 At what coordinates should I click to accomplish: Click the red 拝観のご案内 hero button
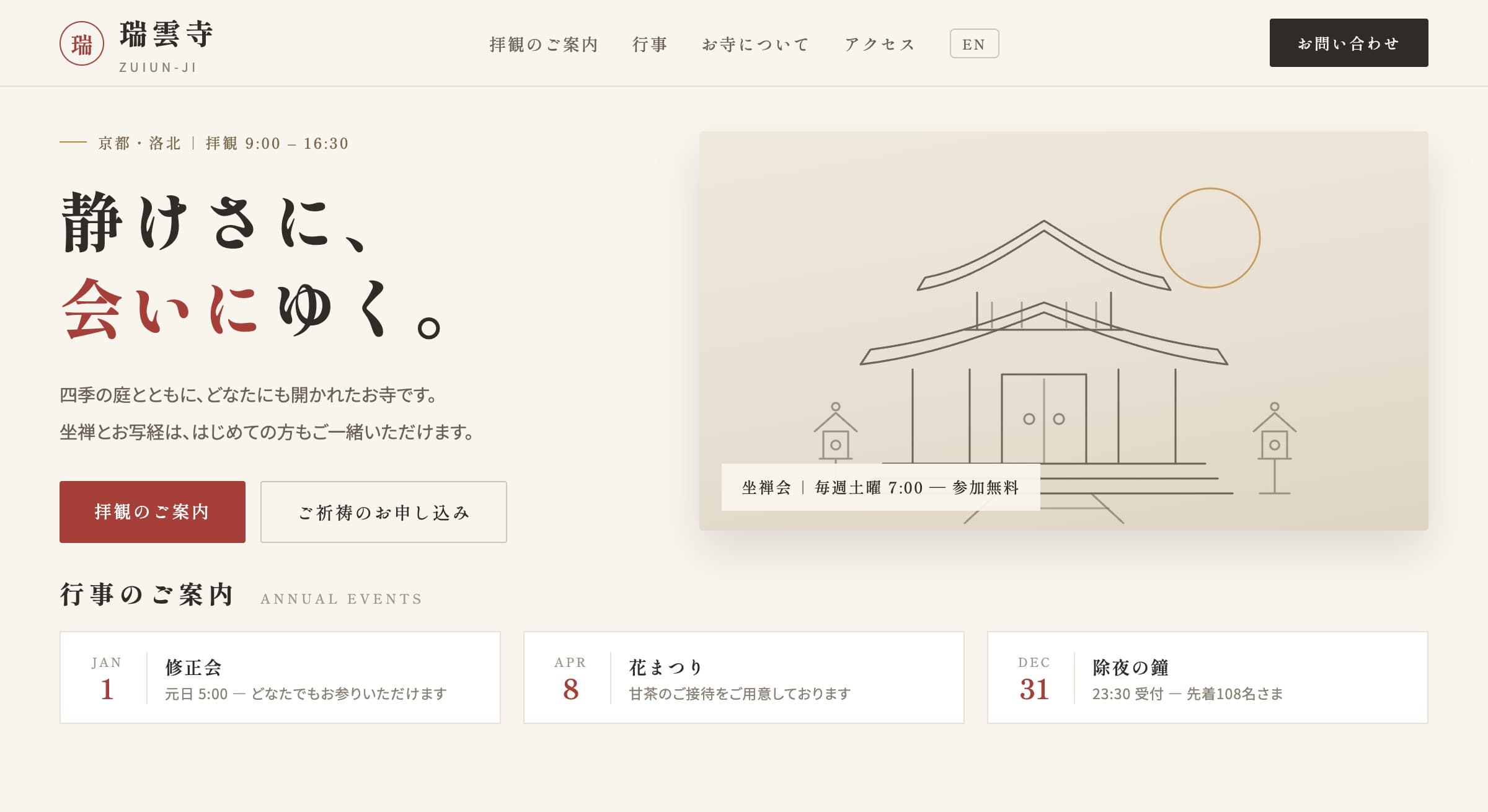(x=153, y=512)
